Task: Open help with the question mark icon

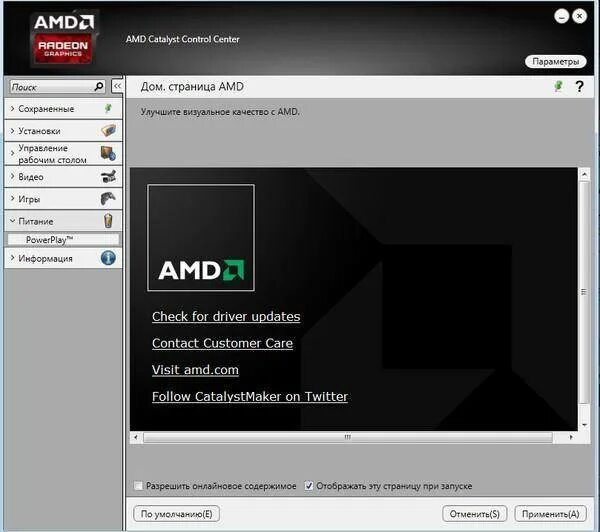Action: tap(579, 86)
